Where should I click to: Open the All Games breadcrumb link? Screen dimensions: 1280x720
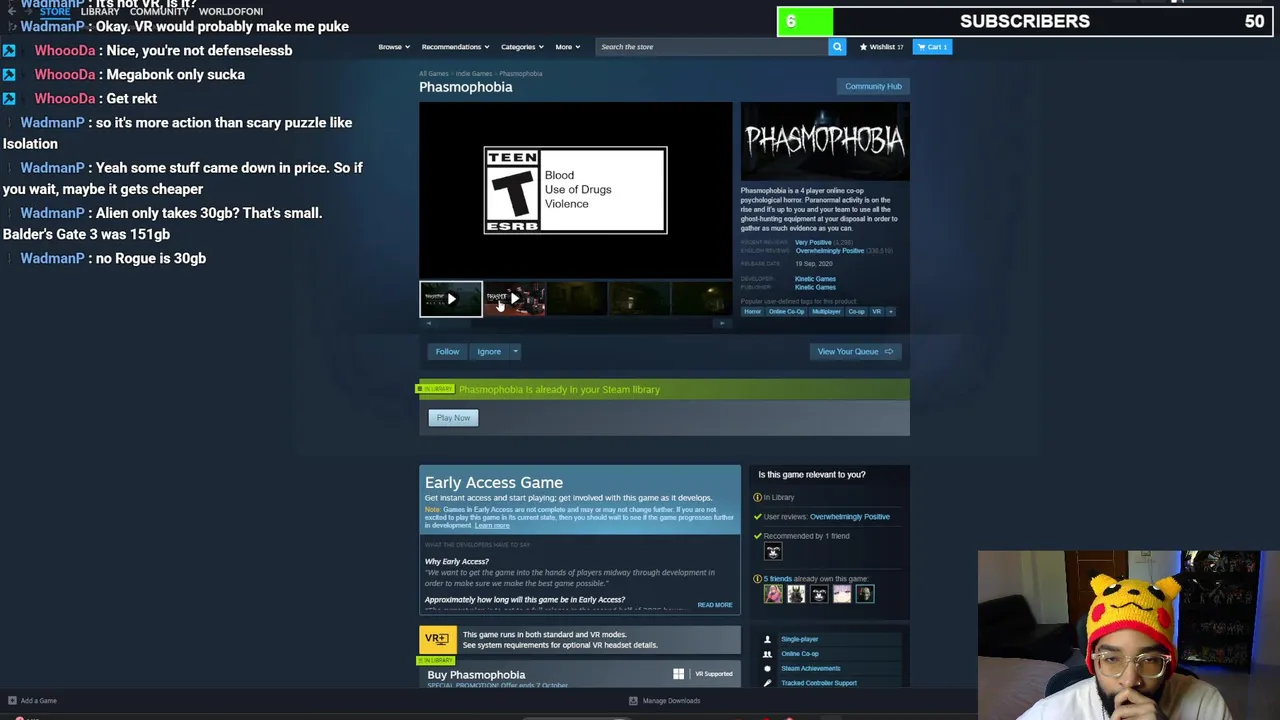(434, 74)
